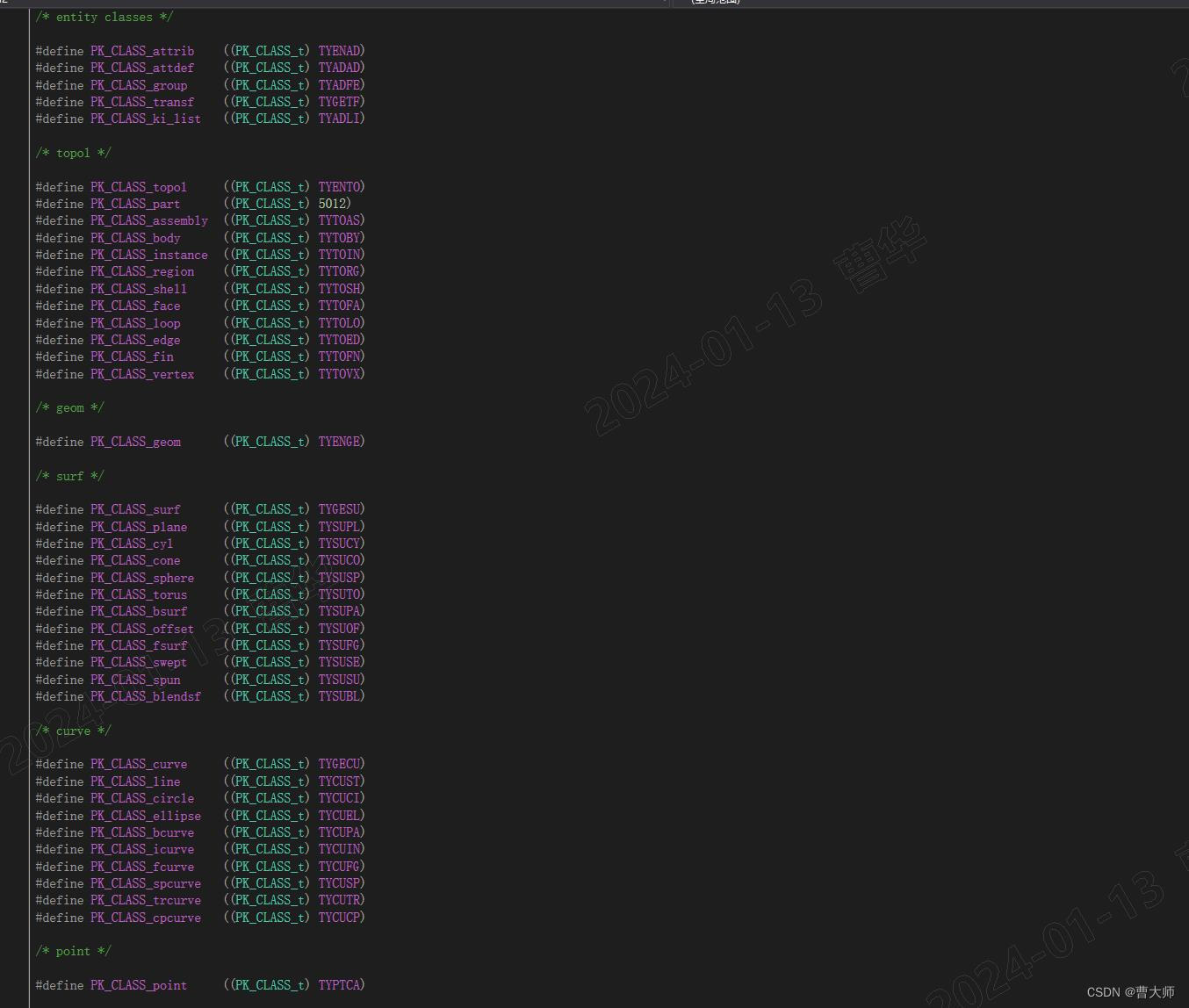Viewport: 1189px width, 1008px height.
Task: Click the TYADAD value on the attdef line
Action: tap(339, 68)
